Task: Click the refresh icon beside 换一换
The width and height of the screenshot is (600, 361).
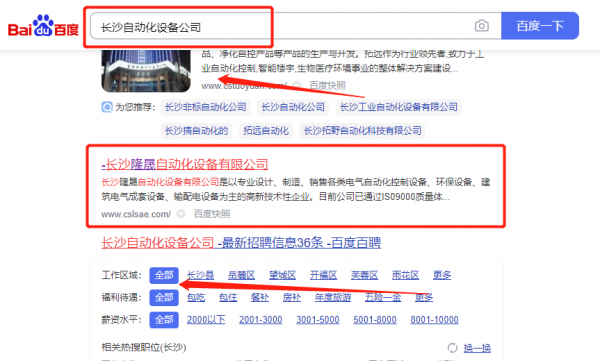Action: 452,348
